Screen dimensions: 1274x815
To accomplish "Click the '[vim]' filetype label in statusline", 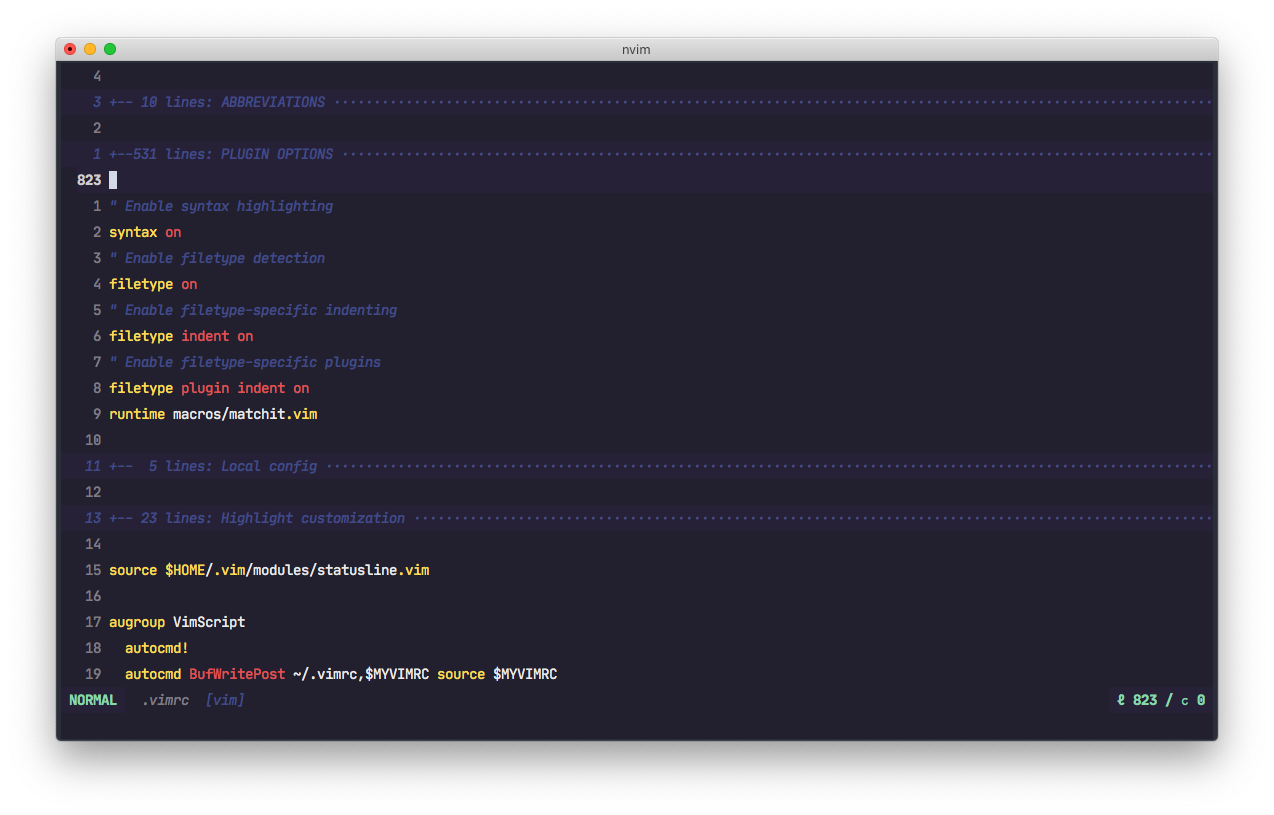I will click(225, 700).
